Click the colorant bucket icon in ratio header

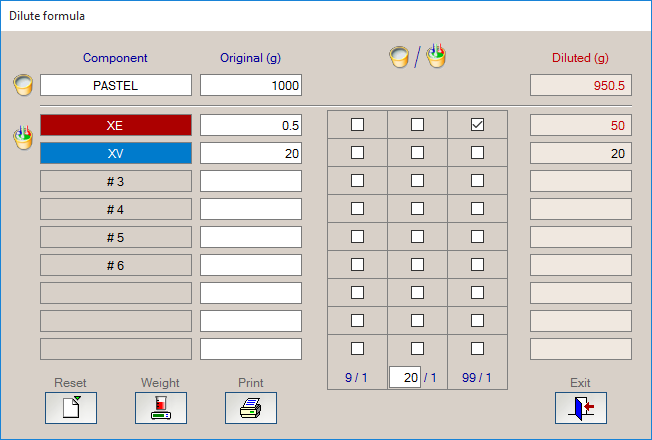click(436, 56)
